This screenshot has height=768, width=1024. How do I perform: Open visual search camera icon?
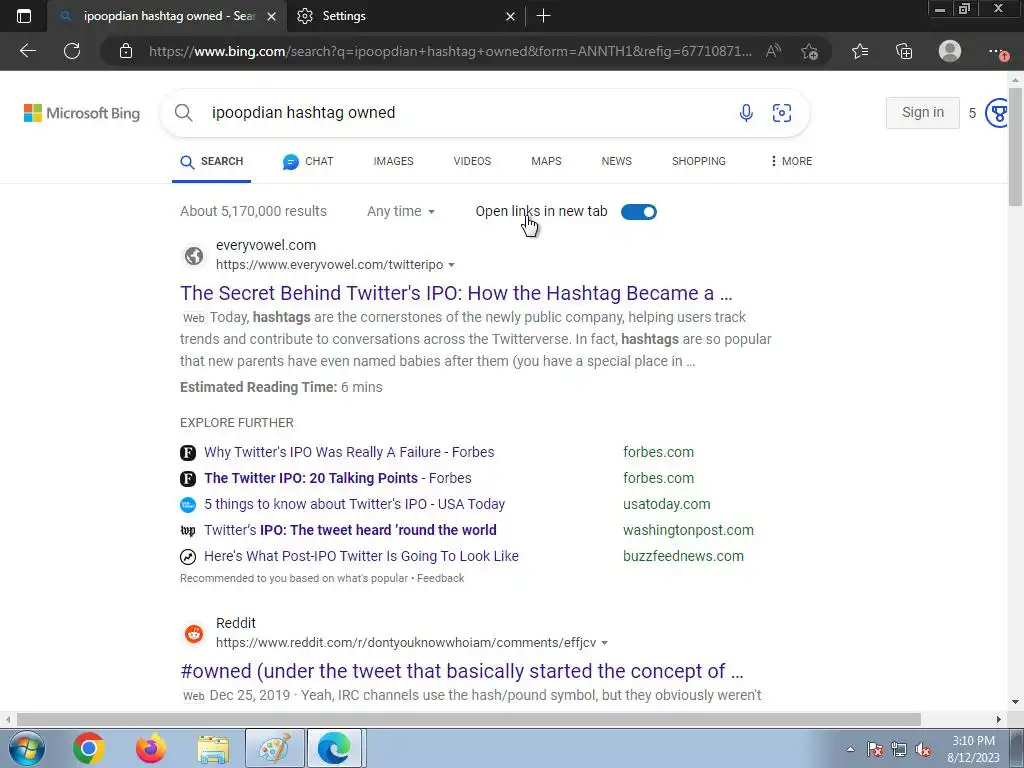pos(782,112)
